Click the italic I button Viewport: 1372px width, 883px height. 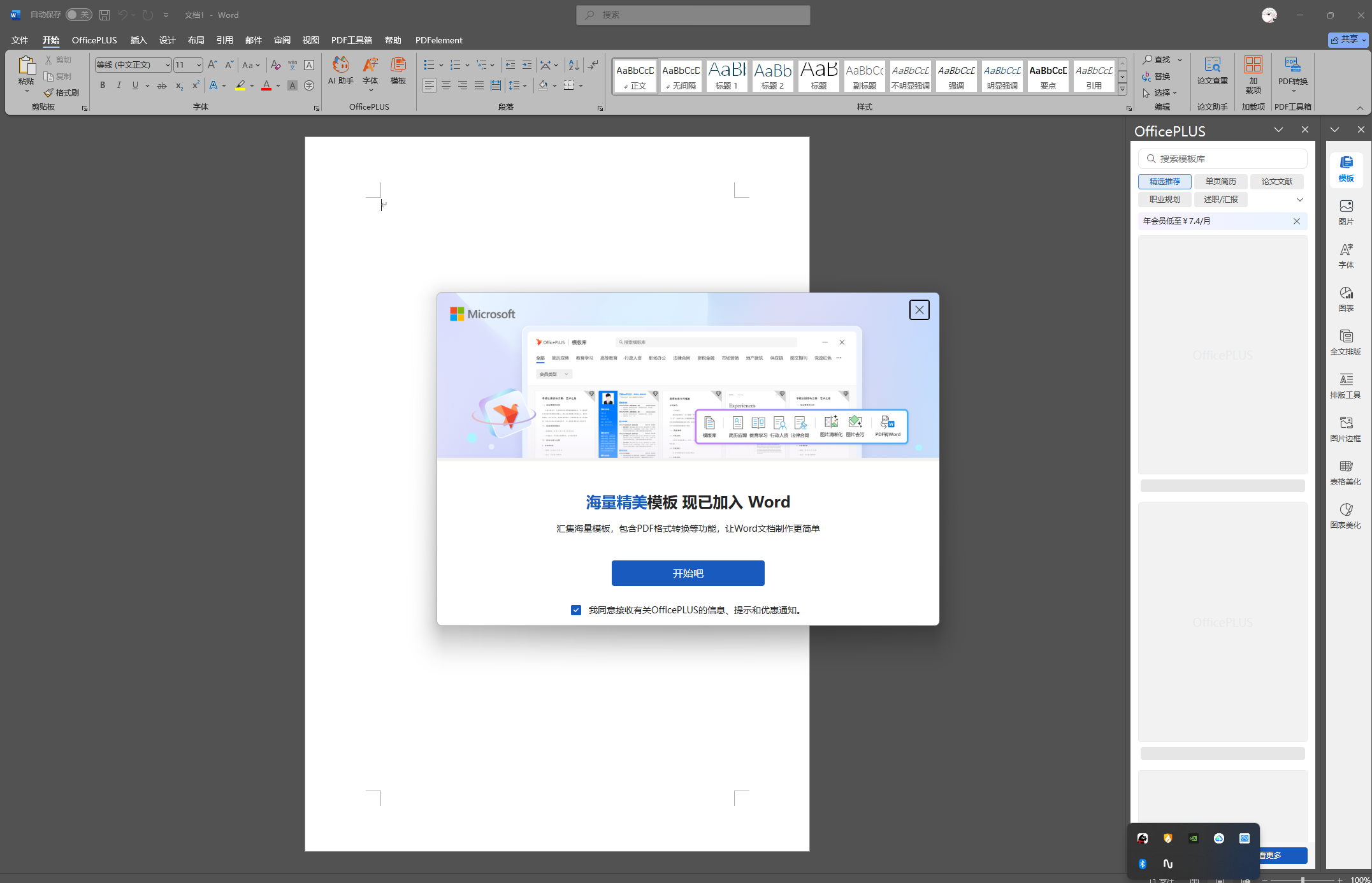point(119,85)
